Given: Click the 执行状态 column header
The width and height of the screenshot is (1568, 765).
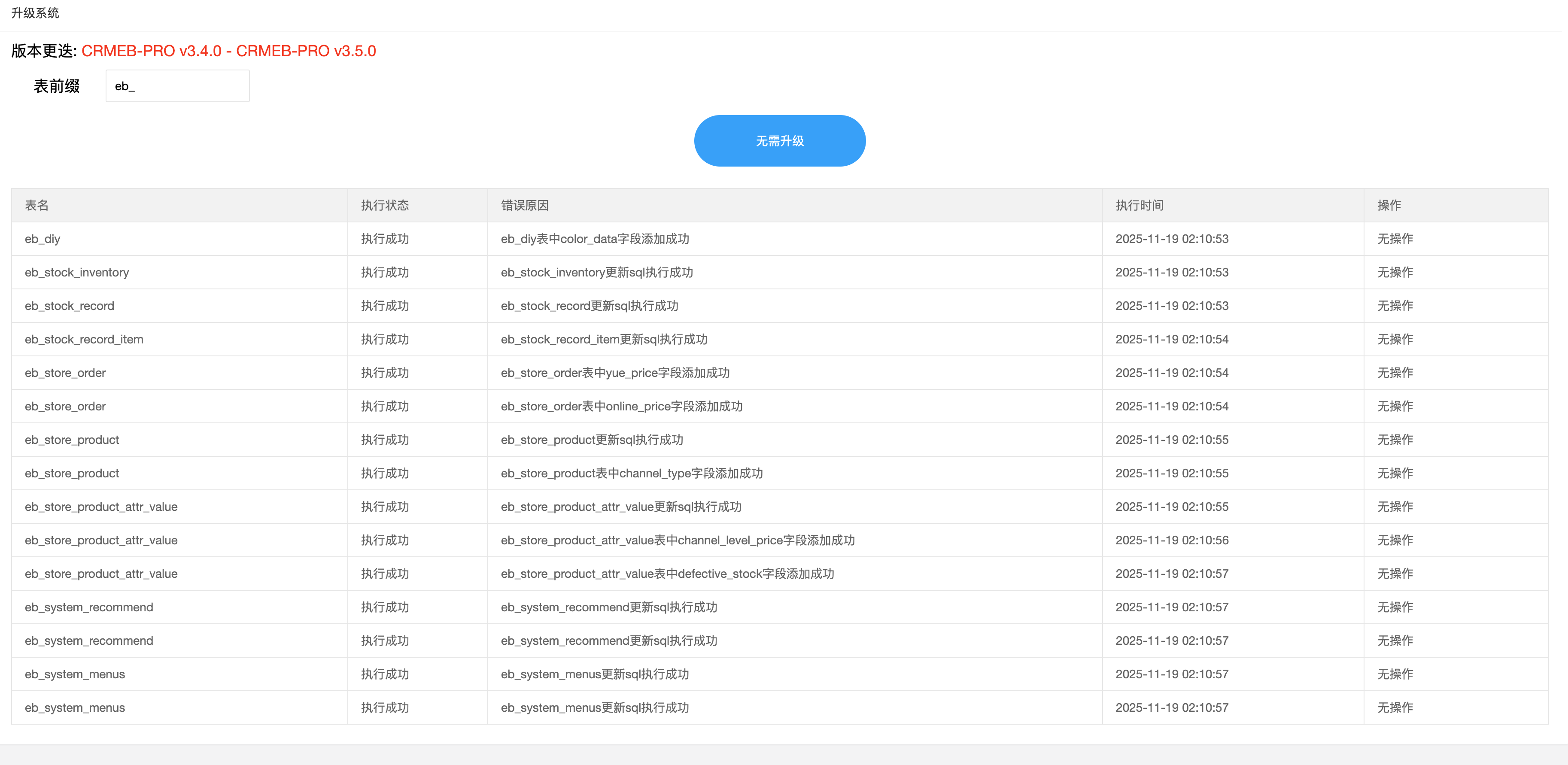Looking at the screenshot, I should click(385, 205).
